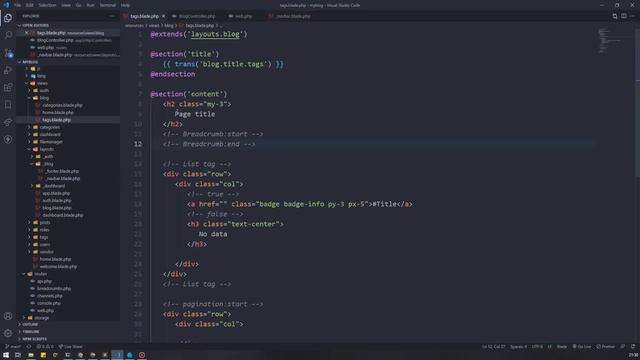The height and width of the screenshot is (360, 640).
Task: Expand the posts folder in the tree
Action: click(68, 222)
